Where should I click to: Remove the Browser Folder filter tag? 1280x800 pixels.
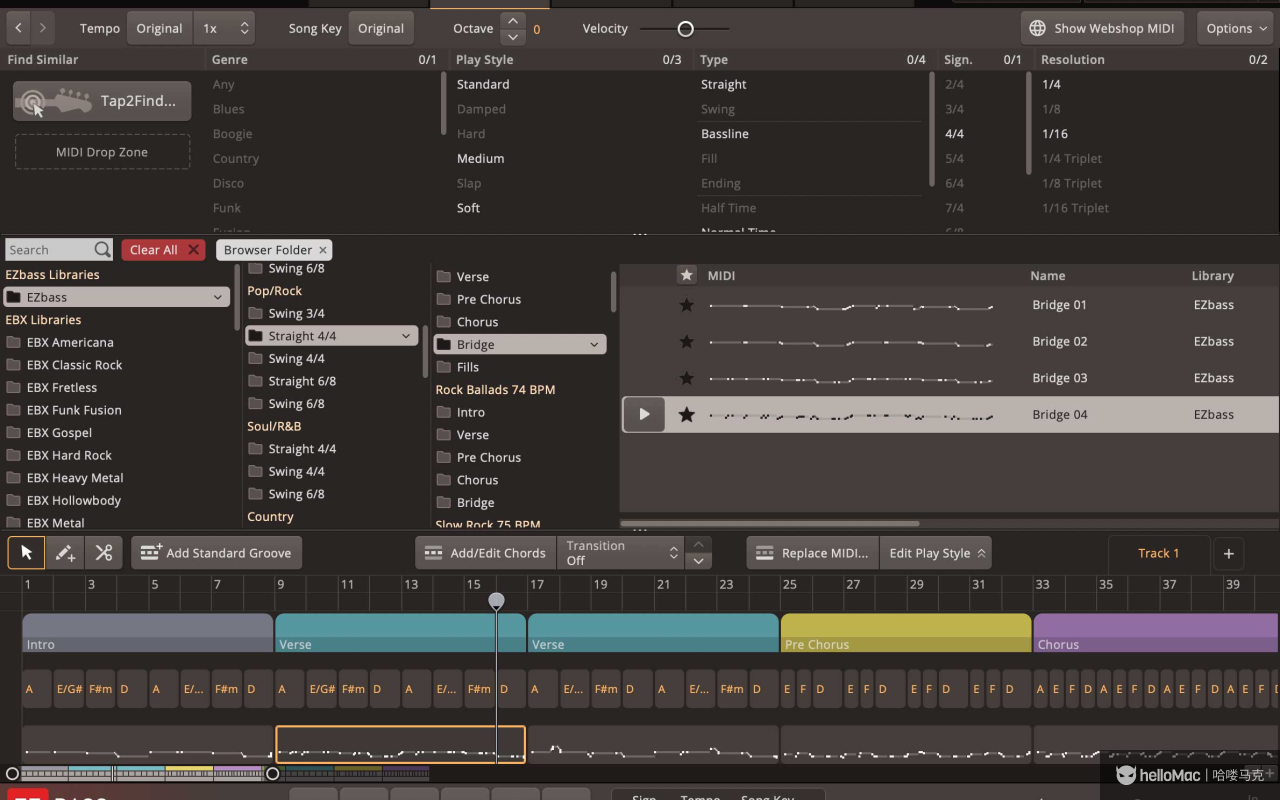pyautogui.click(x=323, y=250)
